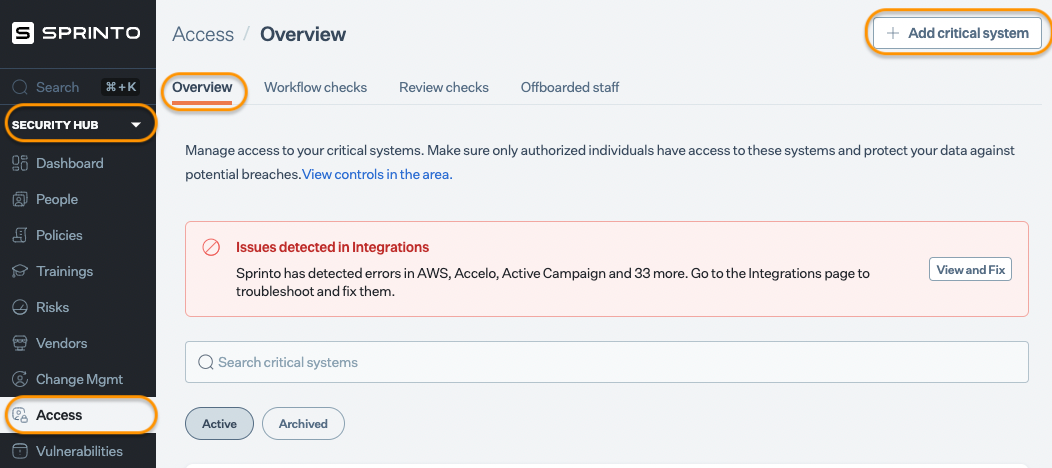1052x468 pixels.
Task: Go to Vulnerabilities section
Action: 78,451
